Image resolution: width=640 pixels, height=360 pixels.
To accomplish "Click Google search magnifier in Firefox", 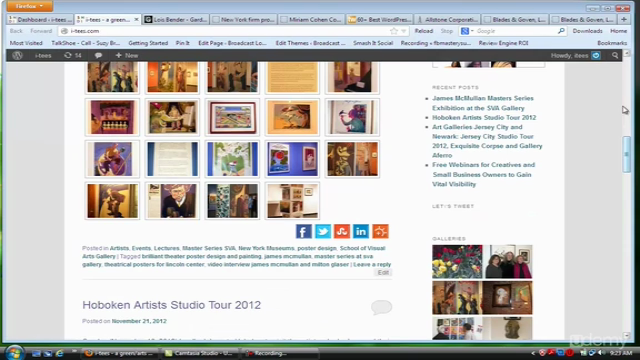I will (x=561, y=31).
